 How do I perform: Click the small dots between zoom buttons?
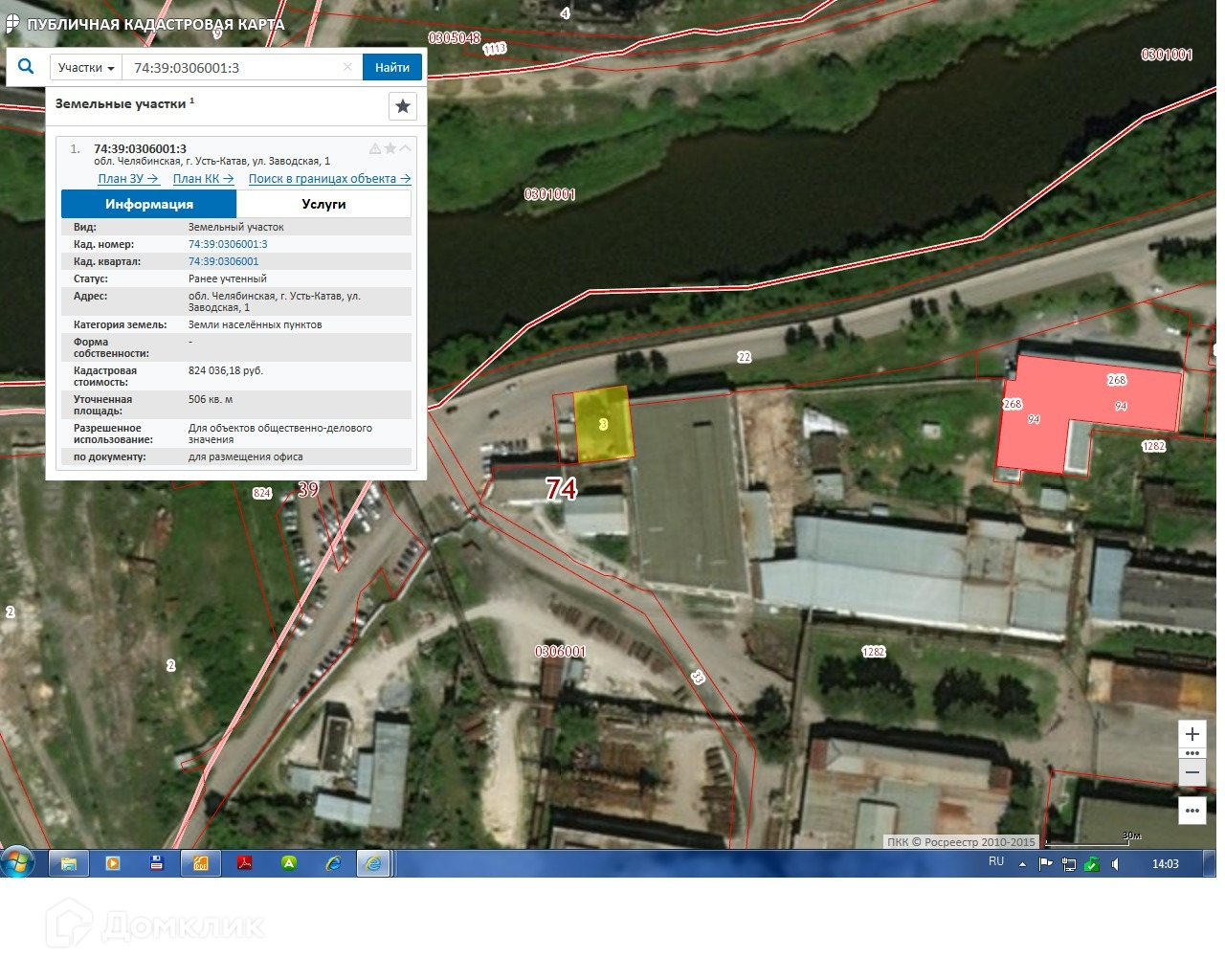coord(1192,753)
